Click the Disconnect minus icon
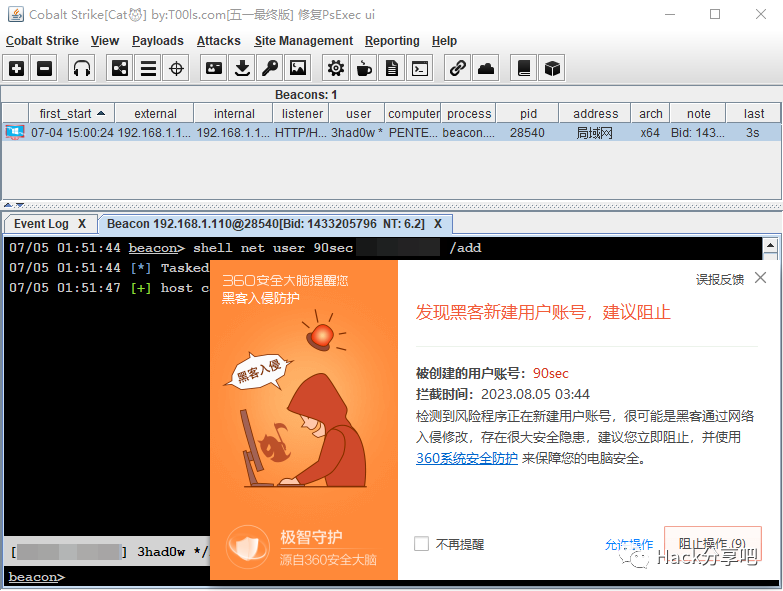 (44, 68)
